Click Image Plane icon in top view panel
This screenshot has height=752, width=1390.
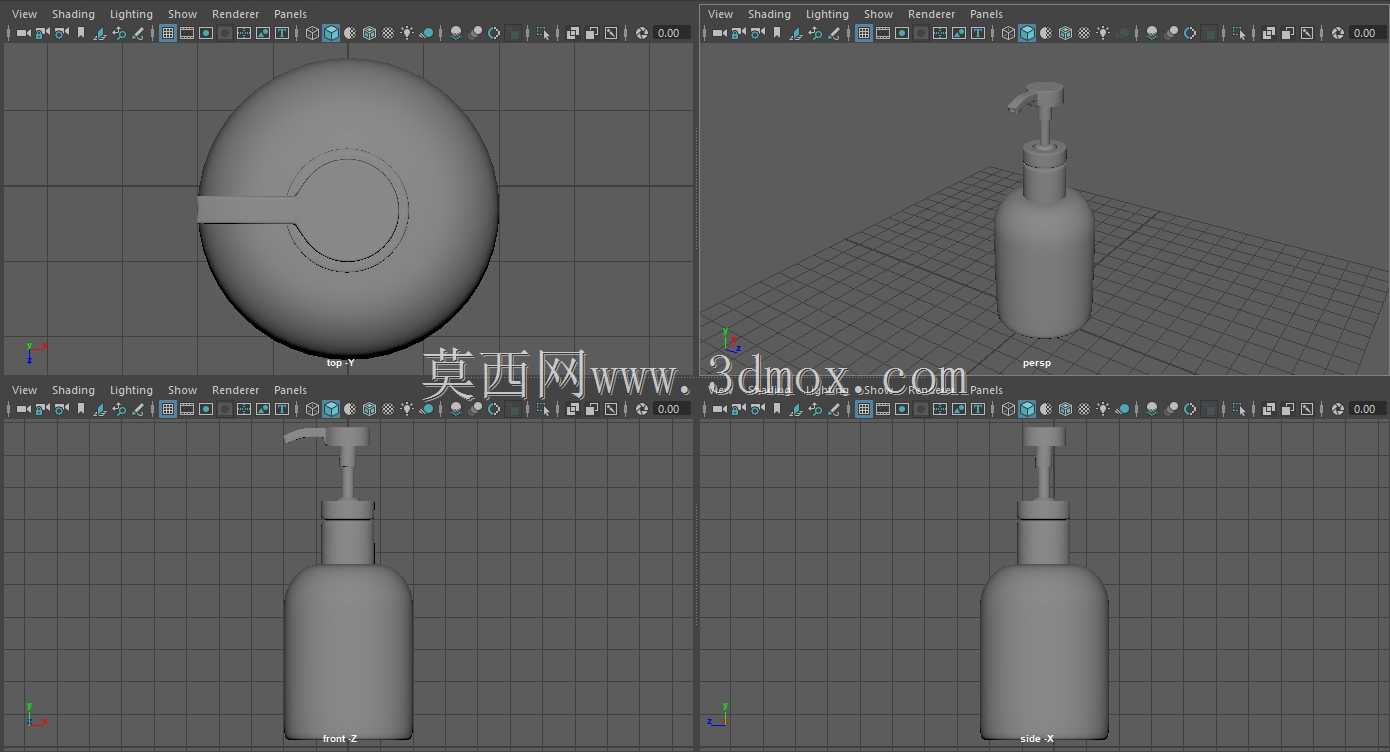(x=100, y=33)
